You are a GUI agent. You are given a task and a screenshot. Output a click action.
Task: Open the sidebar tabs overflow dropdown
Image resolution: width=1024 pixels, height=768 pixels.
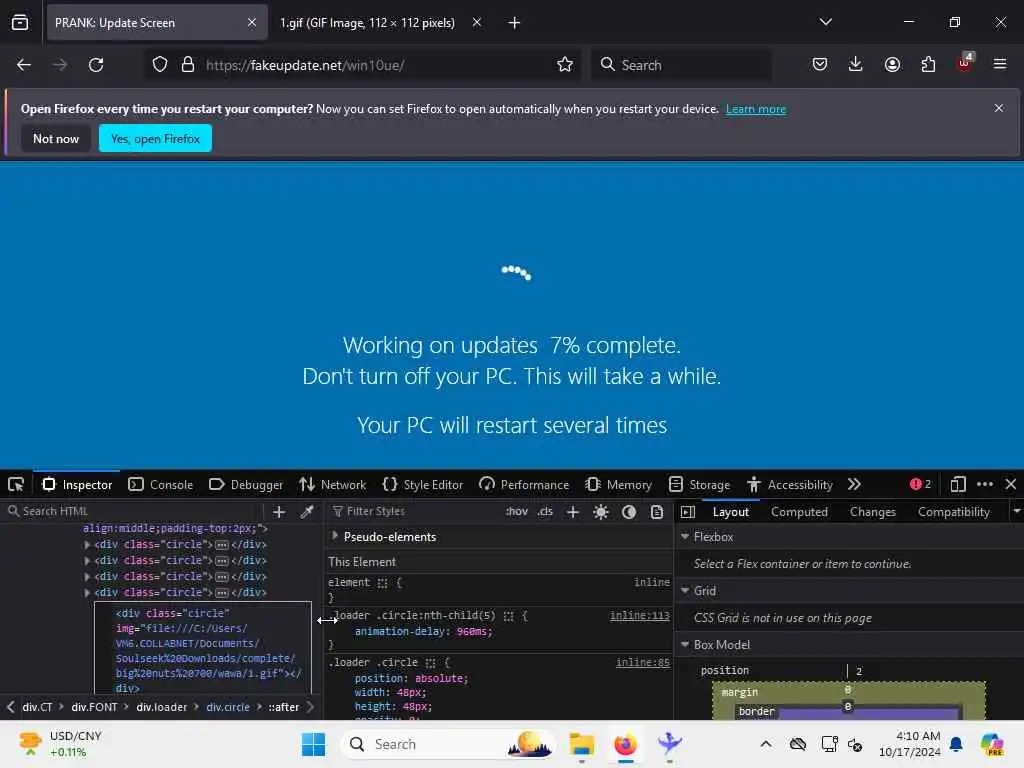1016,511
